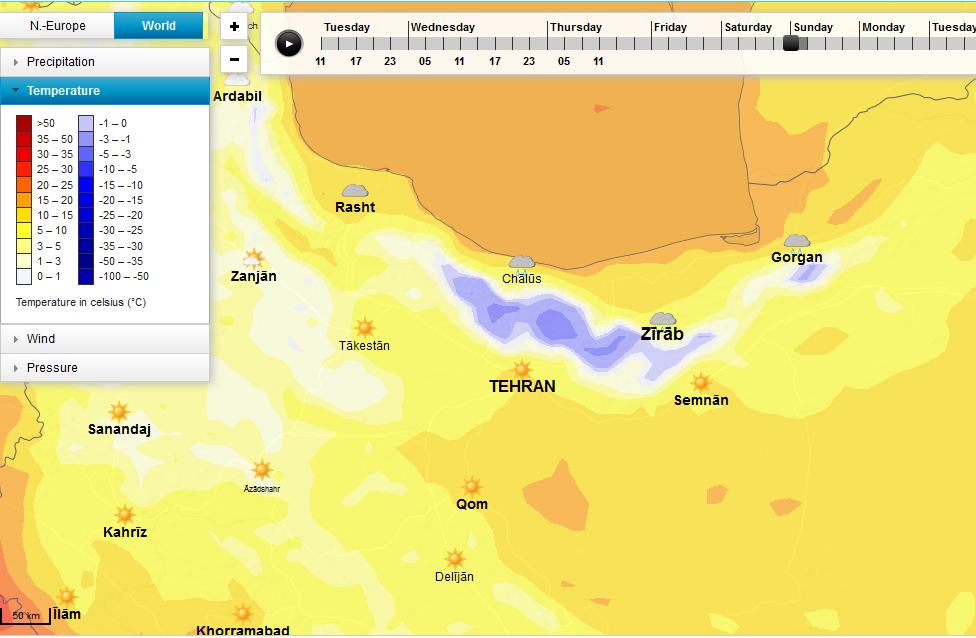Image resolution: width=976 pixels, height=638 pixels.
Task: Click the sun icon above Kahrīz
Action: [125, 515]
